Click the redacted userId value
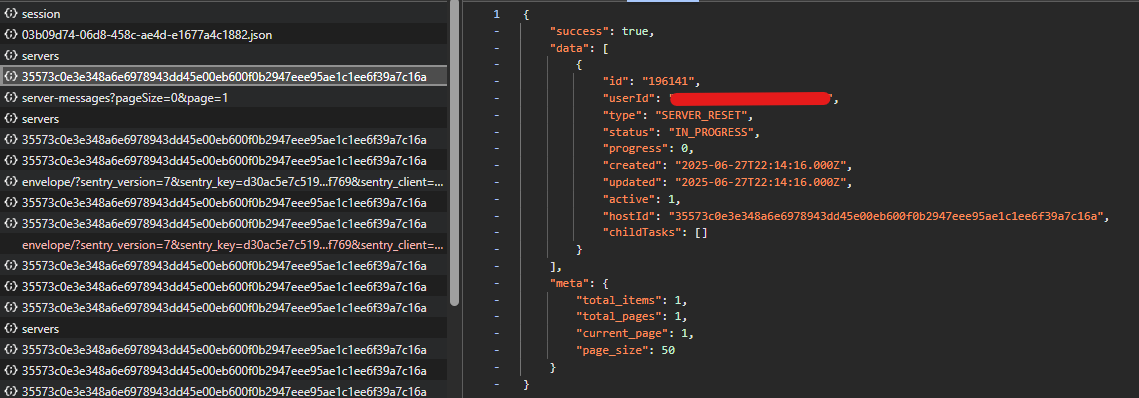The width and height of the screenshot is (1139, 398). [750, 98]
